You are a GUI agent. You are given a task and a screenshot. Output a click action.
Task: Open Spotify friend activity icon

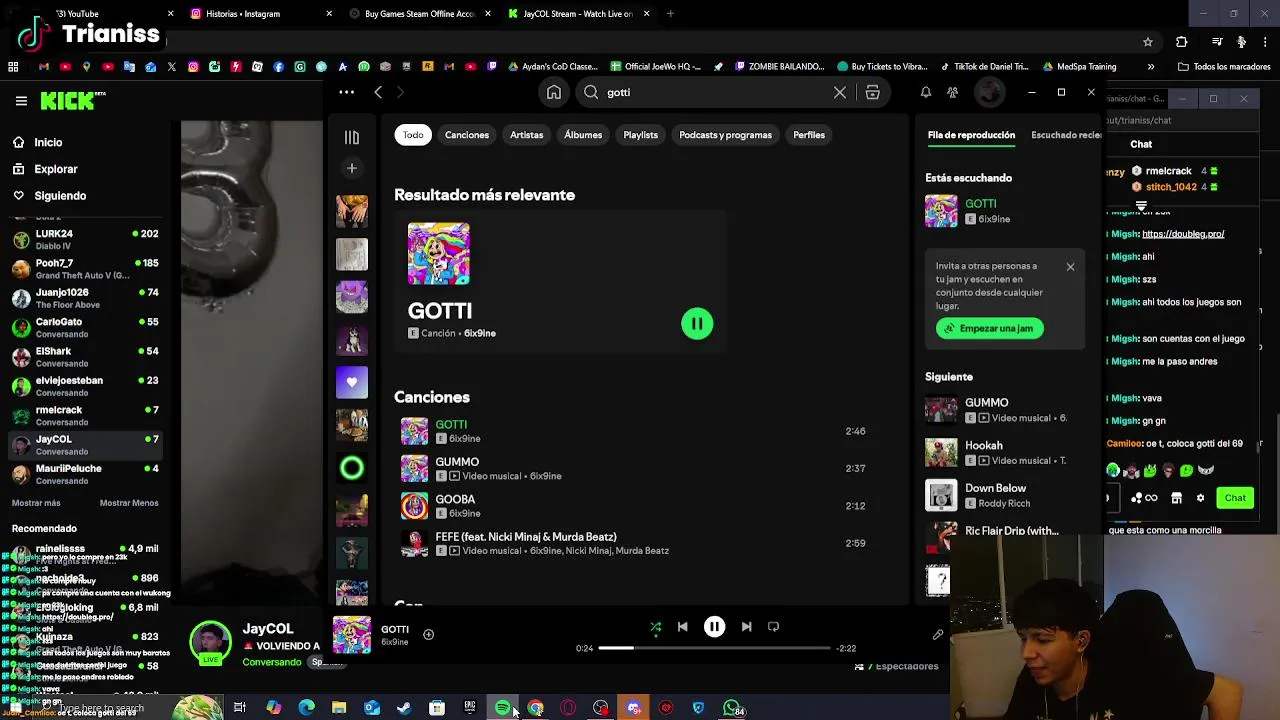(953, 92)
